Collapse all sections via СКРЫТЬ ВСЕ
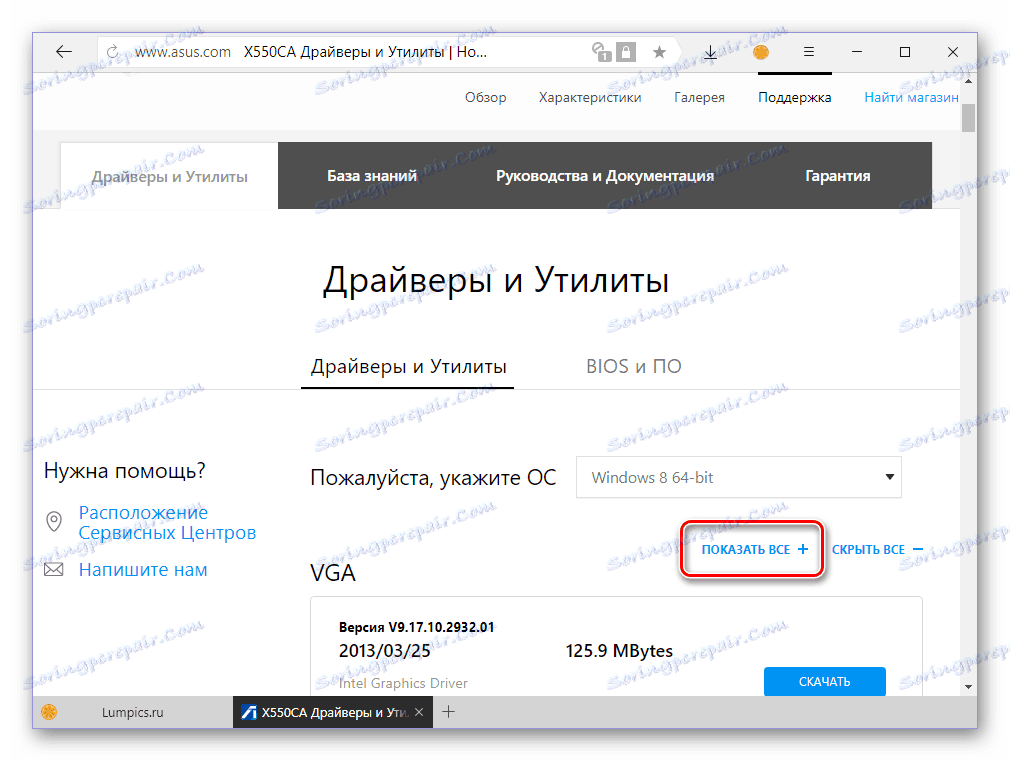Image resolution: width=1010 pixels, height=761 pixels. coord(876,549)
